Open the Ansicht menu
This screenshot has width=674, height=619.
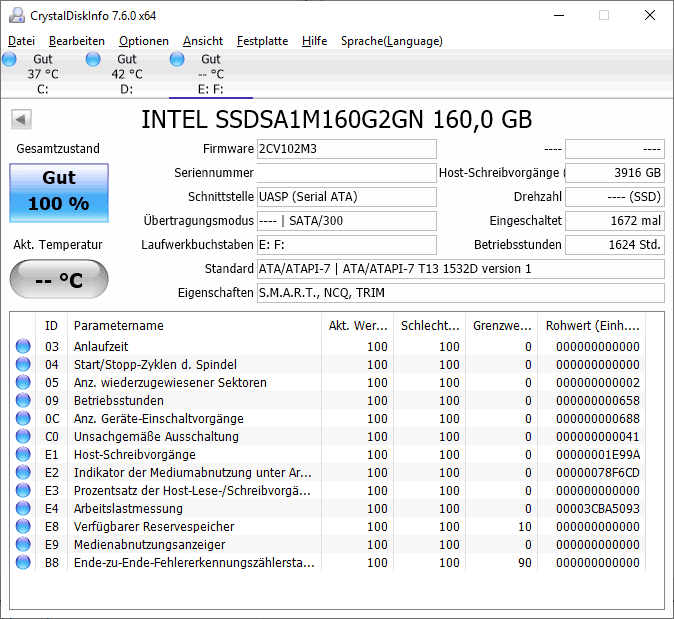coord(203,41)
